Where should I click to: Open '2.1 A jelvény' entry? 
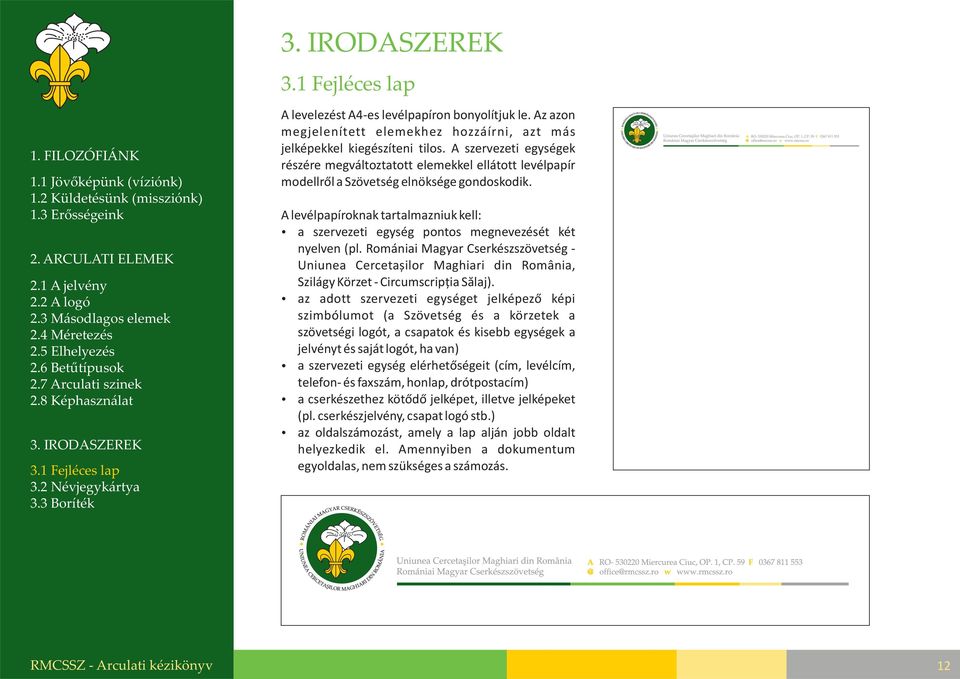click(x=68, y=286)
